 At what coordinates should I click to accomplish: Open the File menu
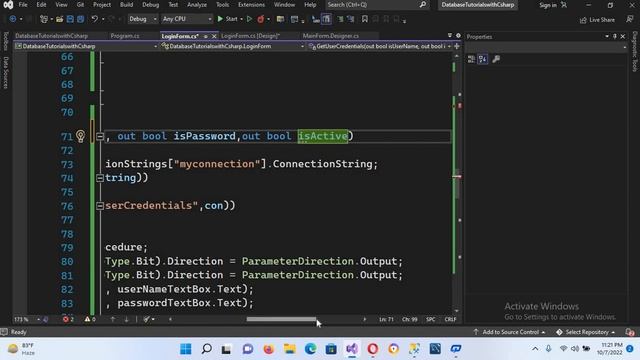coord(23,4)
